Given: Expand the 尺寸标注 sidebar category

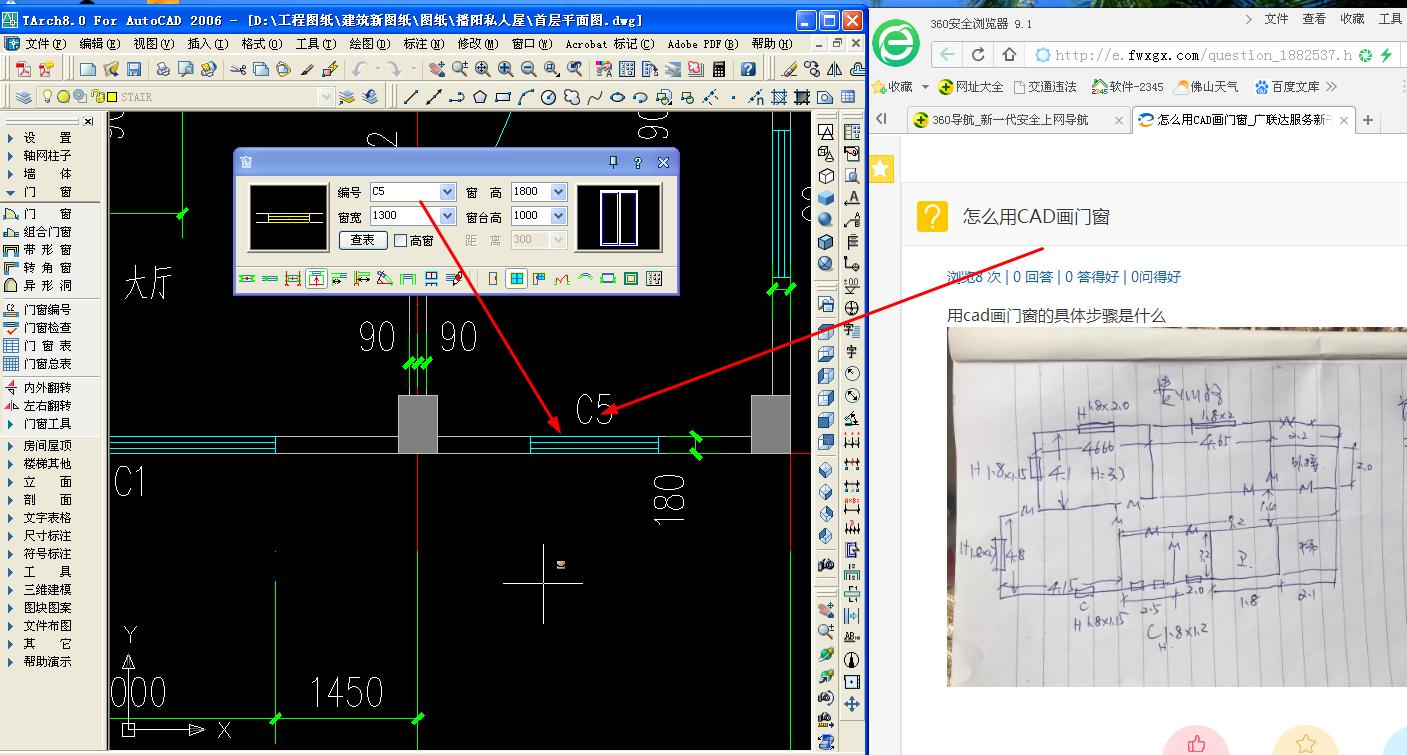Looking at the screenshot, I should [x=47, y=536].
